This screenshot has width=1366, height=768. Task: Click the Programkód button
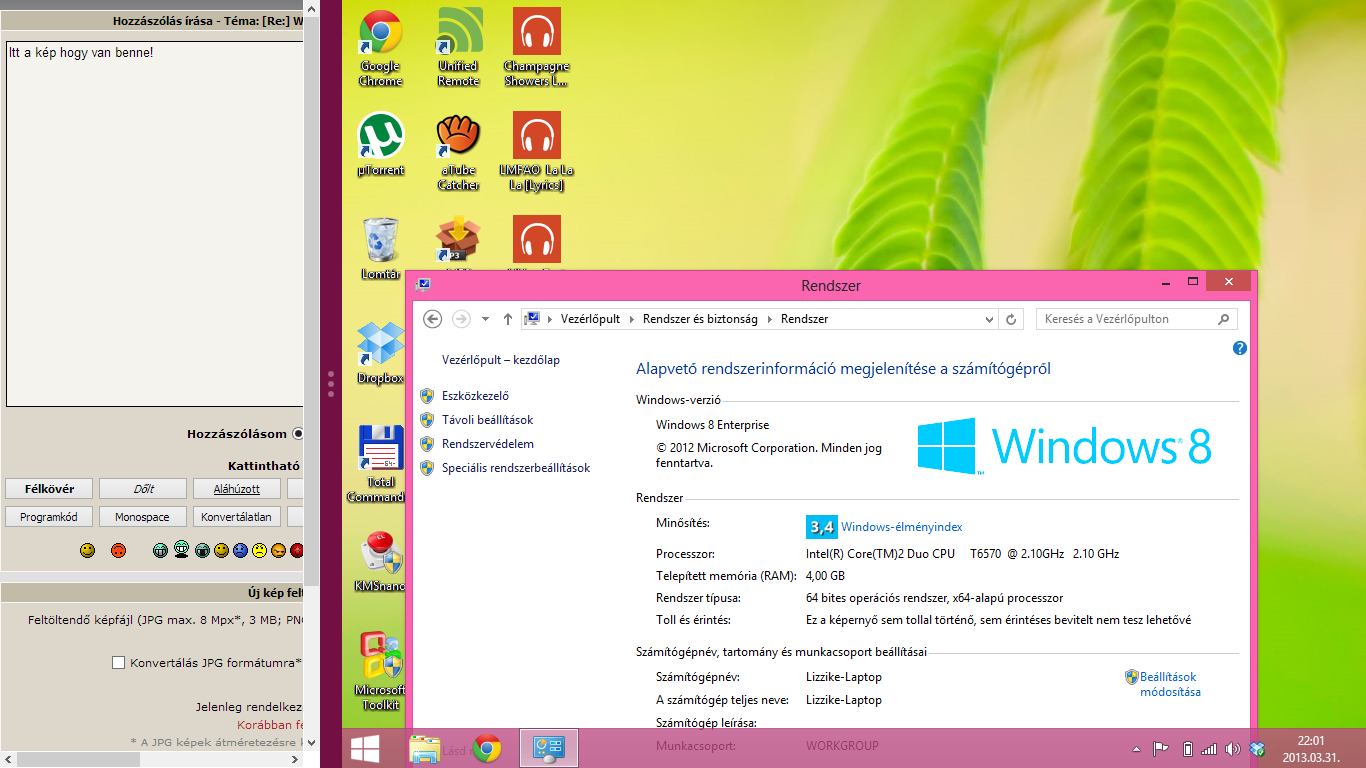(x=50, y=517)
